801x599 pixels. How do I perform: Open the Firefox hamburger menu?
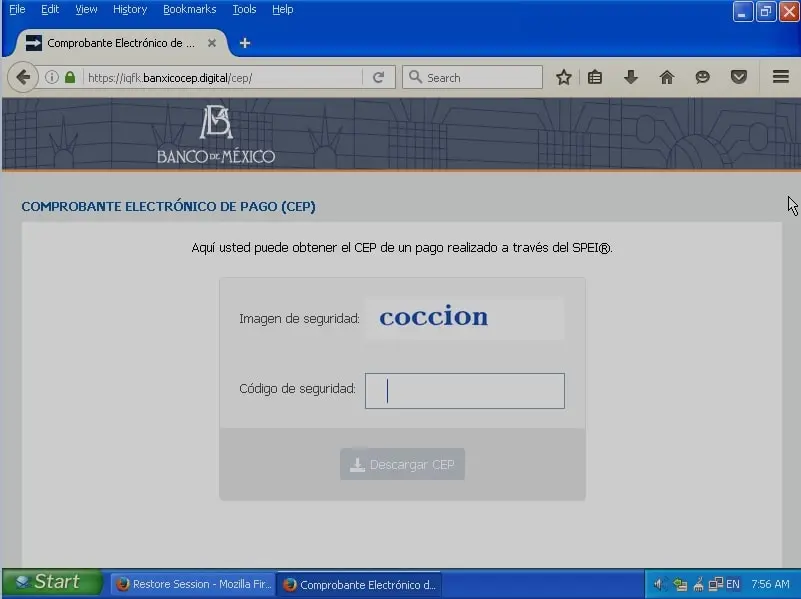pos(781,77)
